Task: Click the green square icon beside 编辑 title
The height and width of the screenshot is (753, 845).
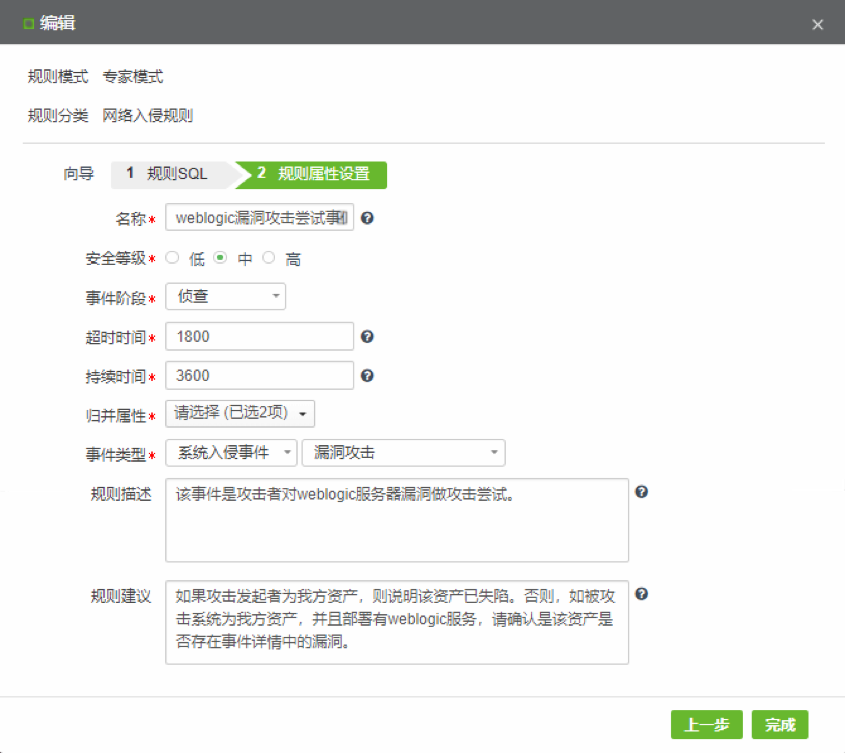Action: pyautogui.click(x=28, y=24)
